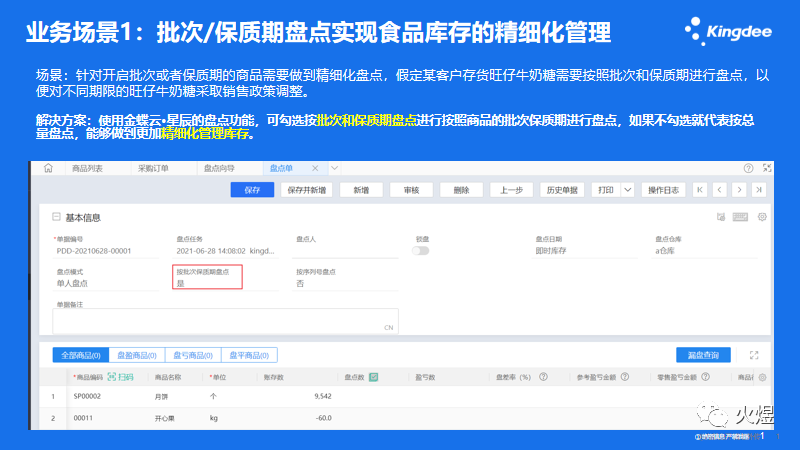
Task: Go to next record arrow
Action: pos(739,190)
